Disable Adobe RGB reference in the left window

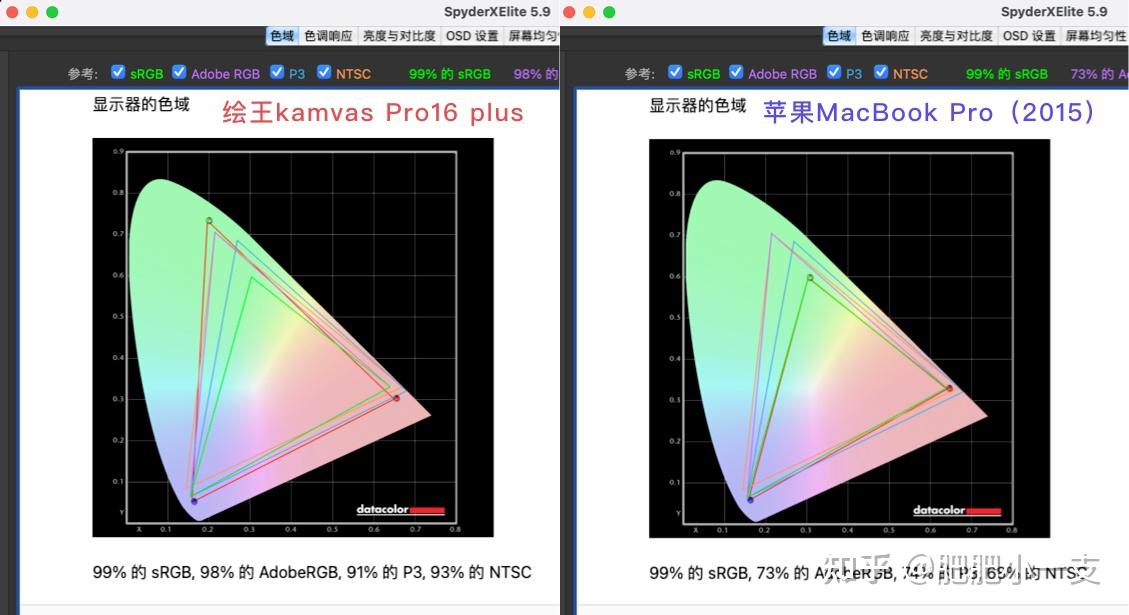[x=179, y=72]
